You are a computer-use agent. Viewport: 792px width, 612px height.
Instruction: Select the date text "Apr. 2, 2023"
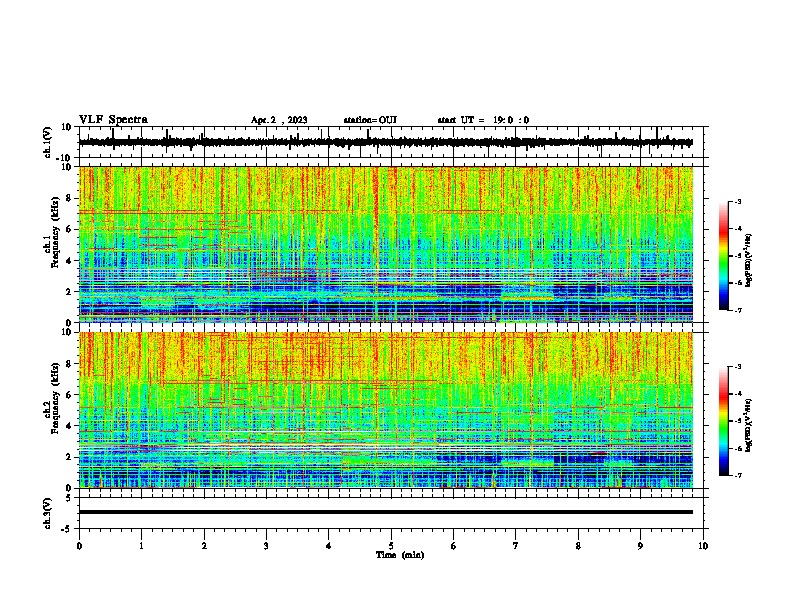279,120
